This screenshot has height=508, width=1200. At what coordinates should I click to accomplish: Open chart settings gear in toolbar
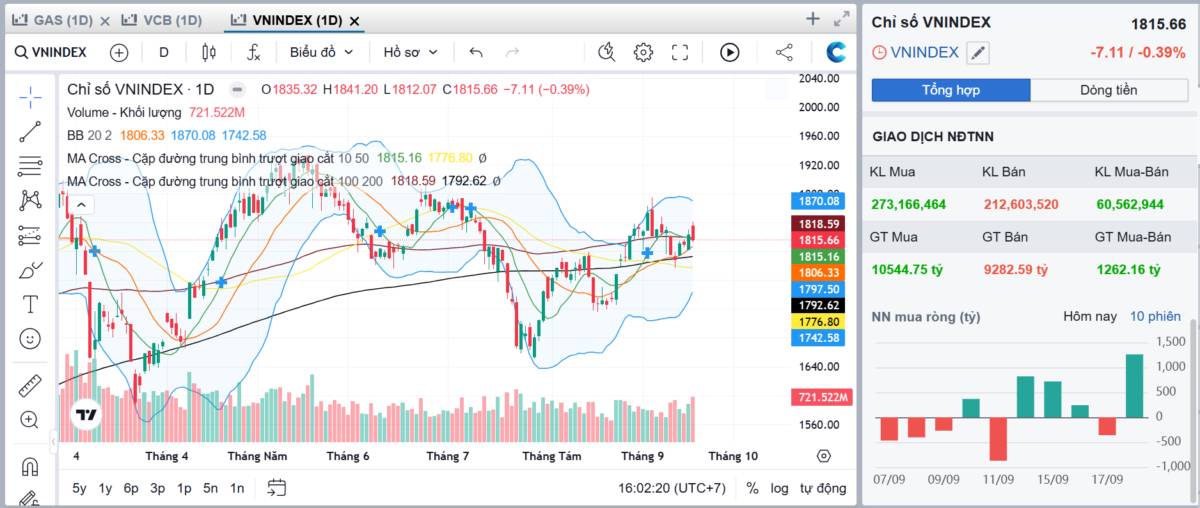point(643,52)
